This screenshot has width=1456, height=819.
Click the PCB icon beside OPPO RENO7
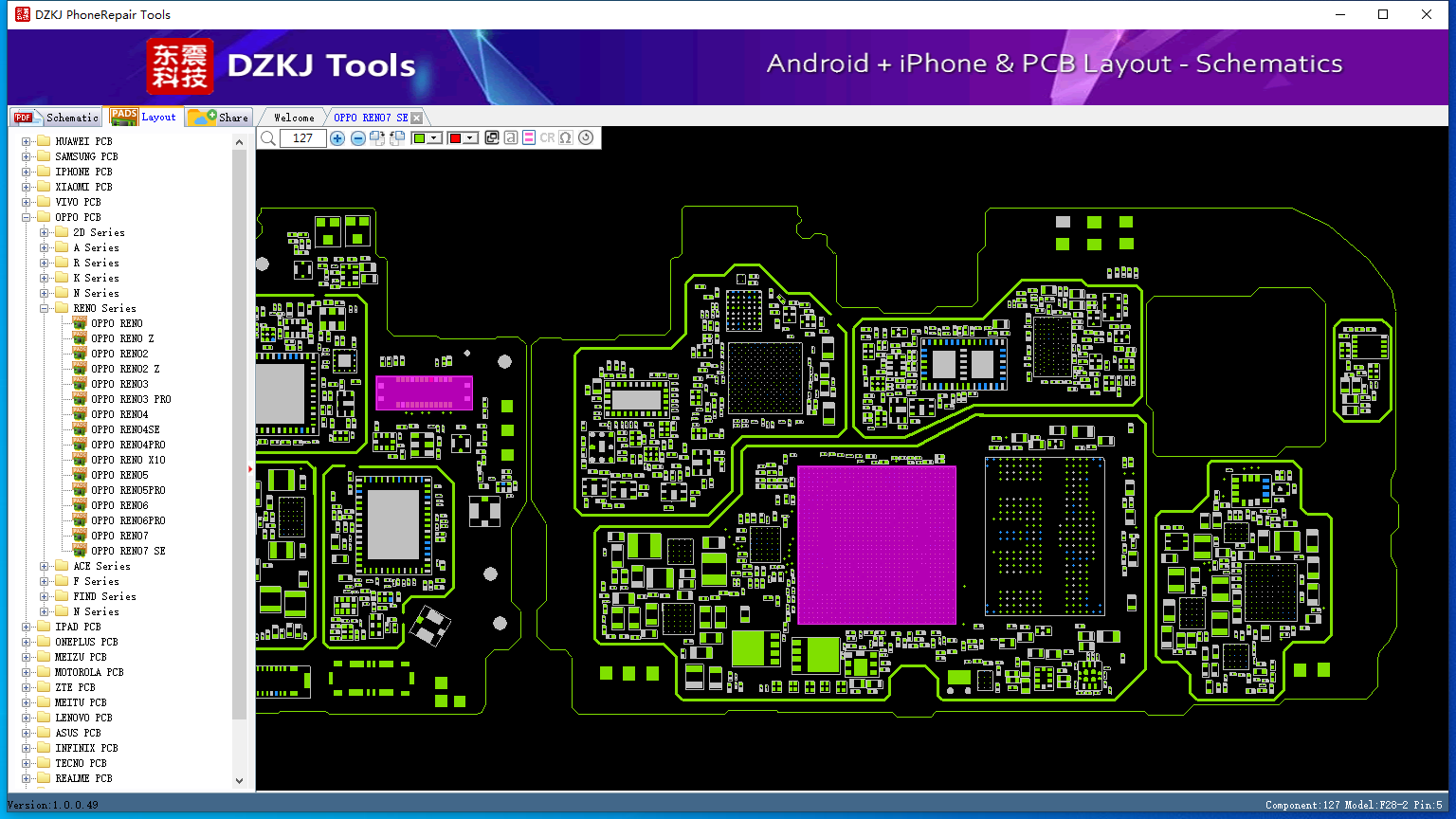tap(80, 536)
